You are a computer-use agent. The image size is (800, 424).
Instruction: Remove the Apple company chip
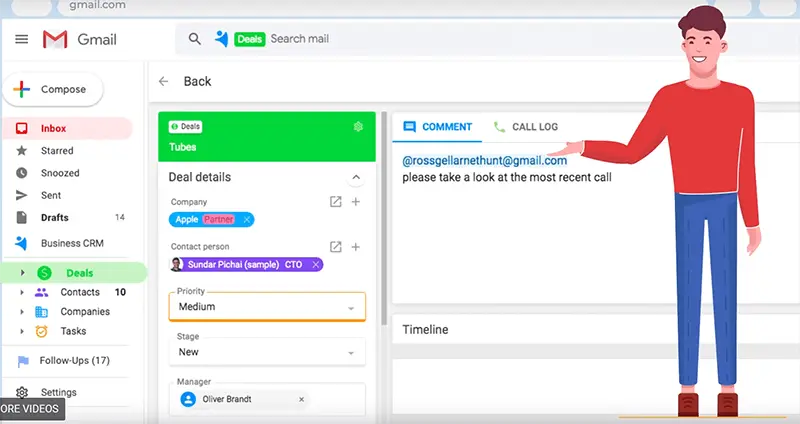247,219
